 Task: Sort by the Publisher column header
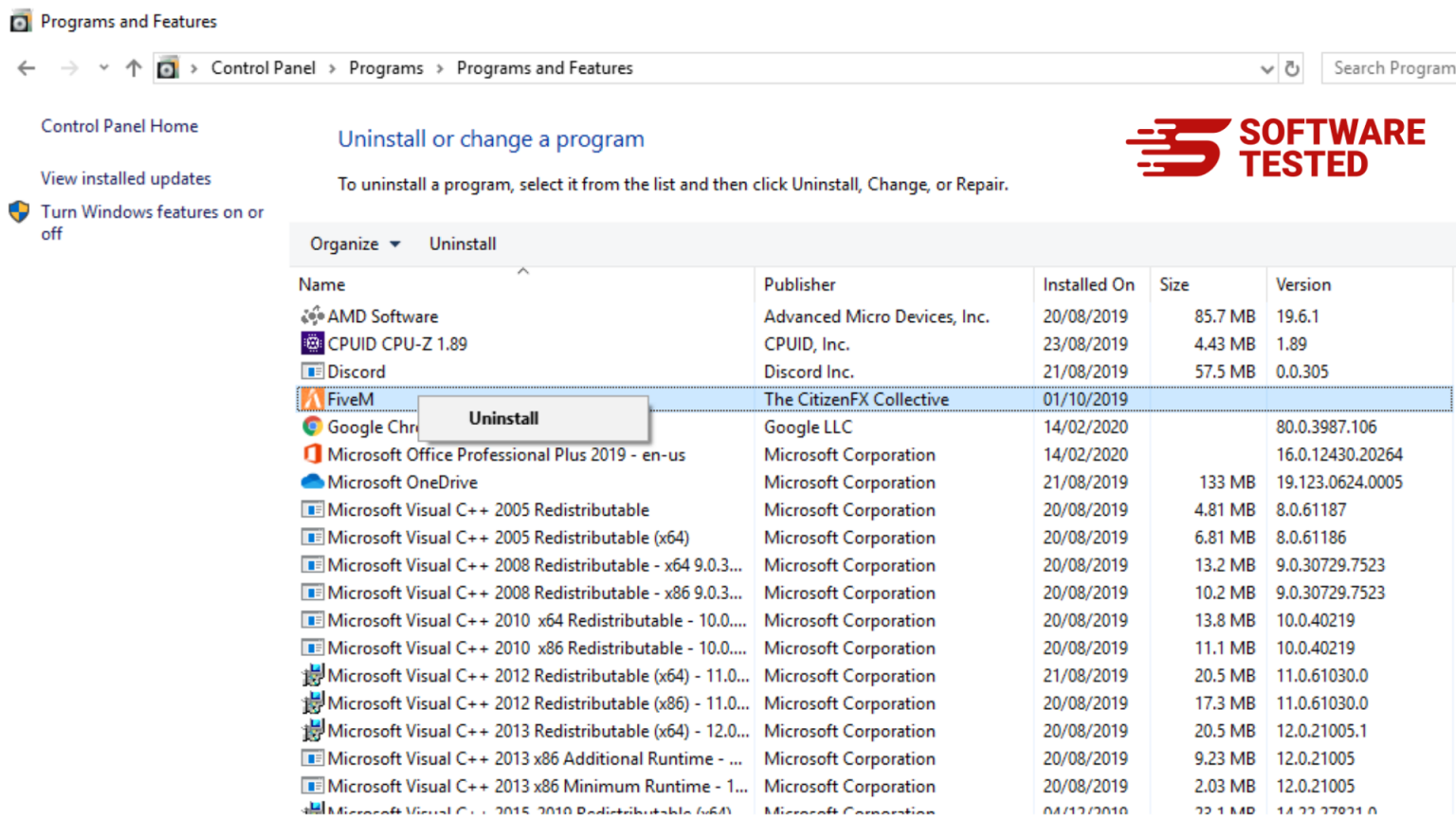tap(895, 284)
